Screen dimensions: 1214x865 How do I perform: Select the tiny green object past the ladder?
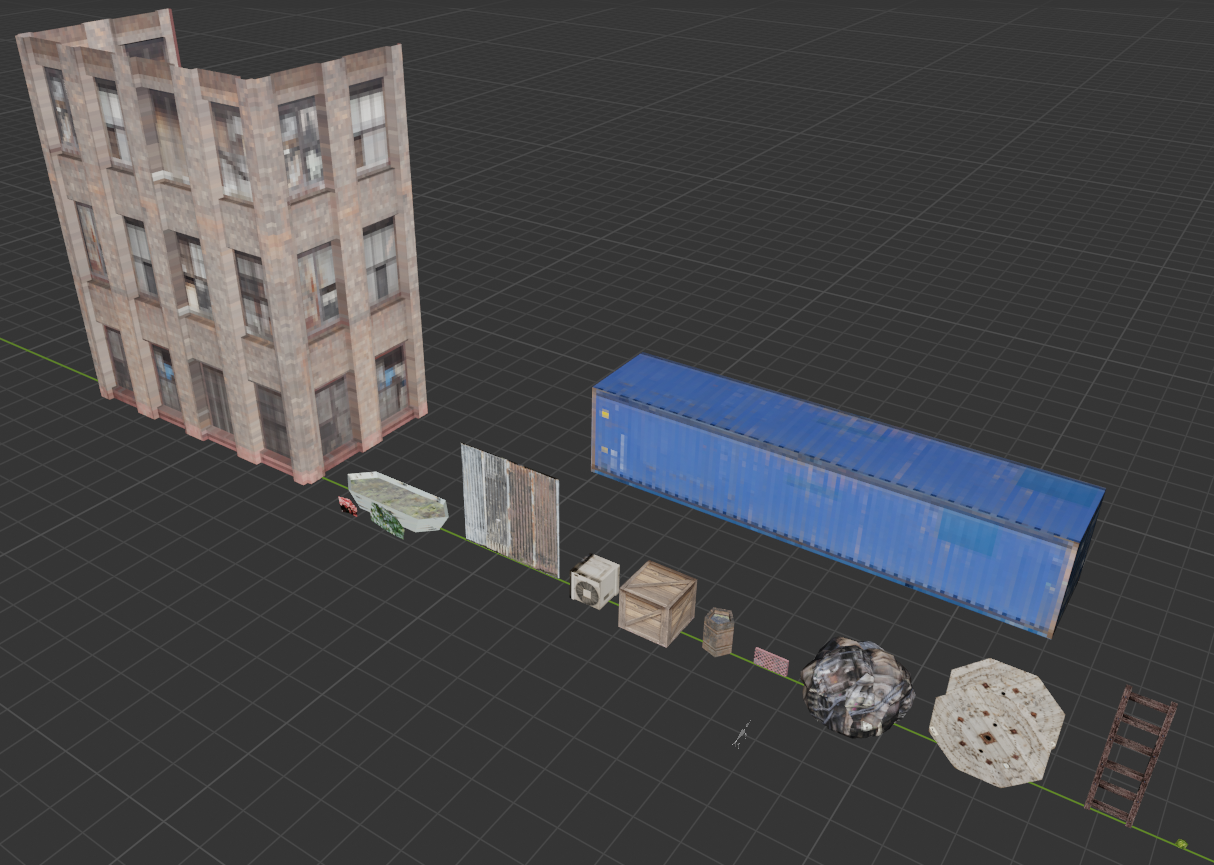pos(1182,843)
